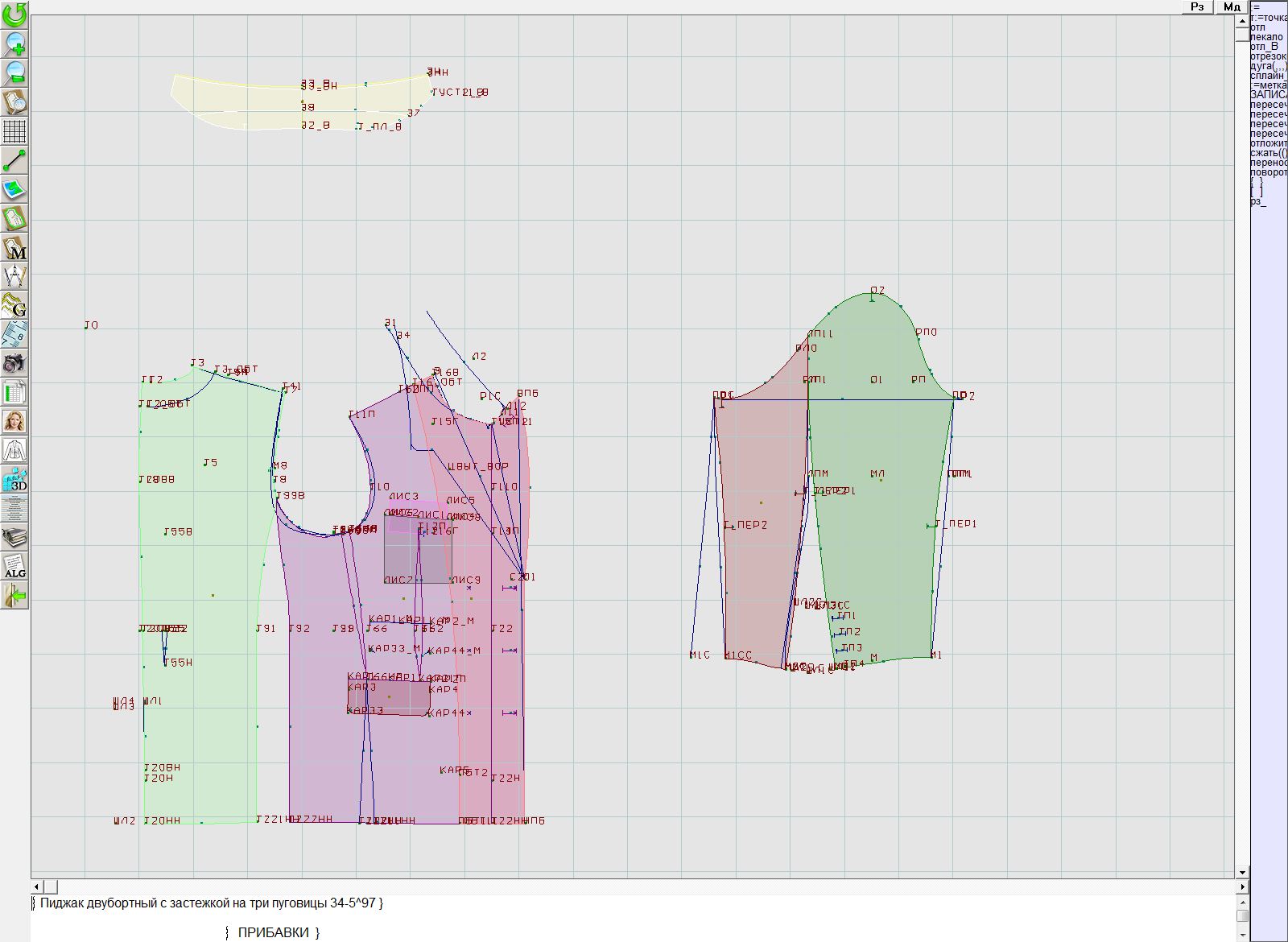Zoom in with the plus magnifier

14,43
